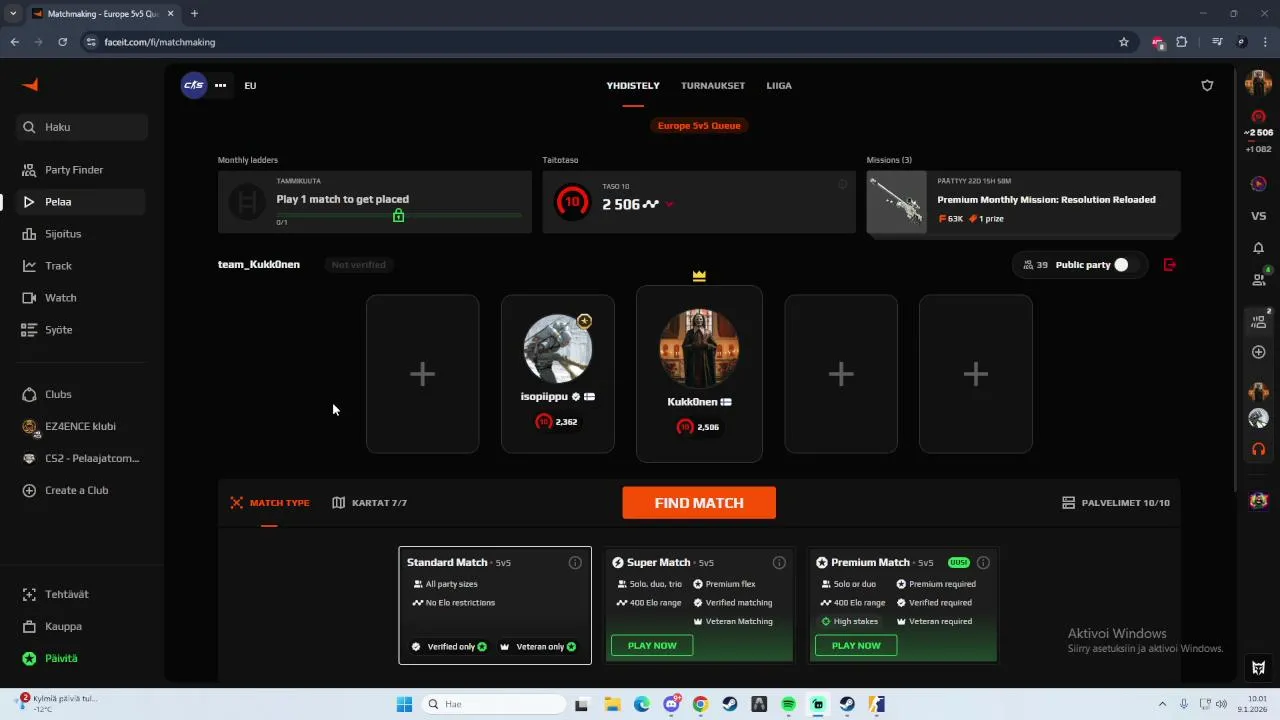1280x720 pixels.
Task: Click the FIND MATCH button
Action: 699,503
